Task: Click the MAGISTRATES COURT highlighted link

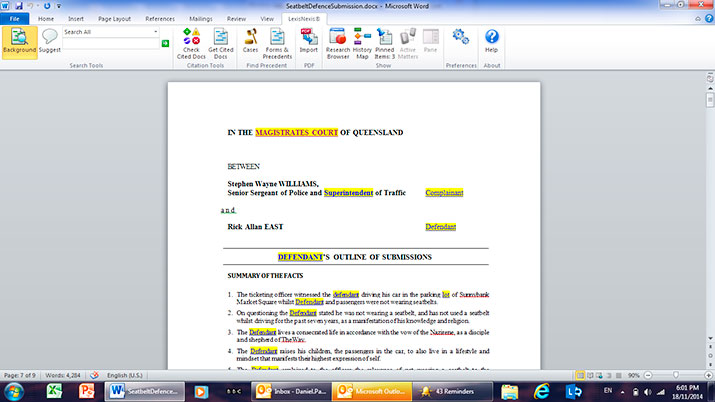Action: coord(296,133)
